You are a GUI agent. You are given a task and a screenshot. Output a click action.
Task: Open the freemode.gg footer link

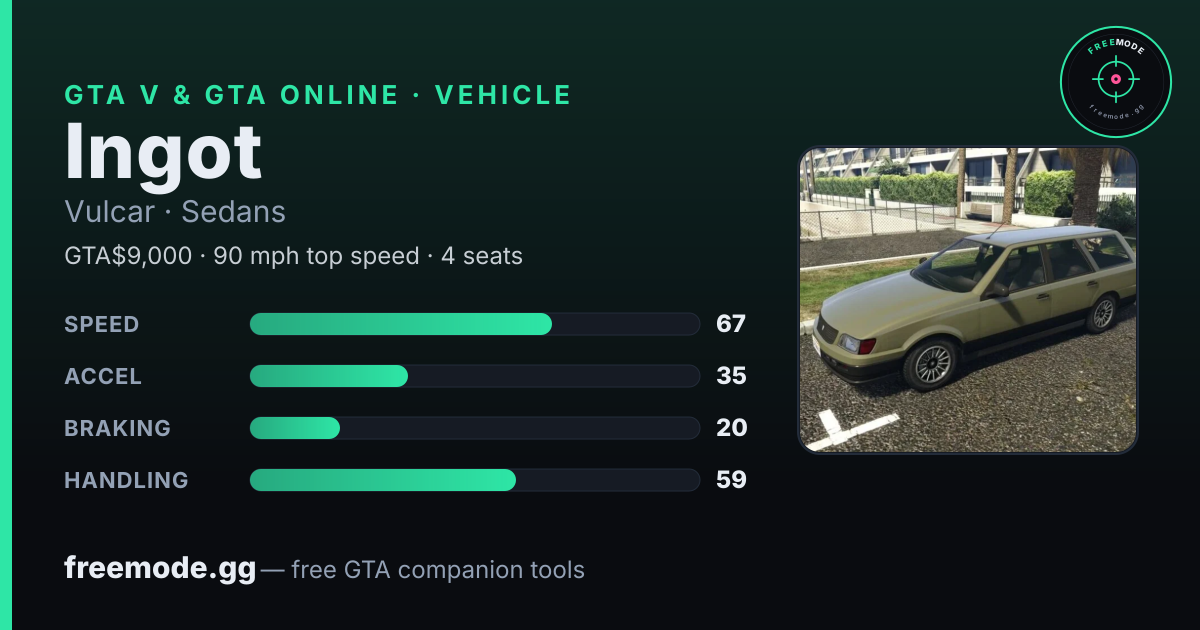[x=160, y=569]
